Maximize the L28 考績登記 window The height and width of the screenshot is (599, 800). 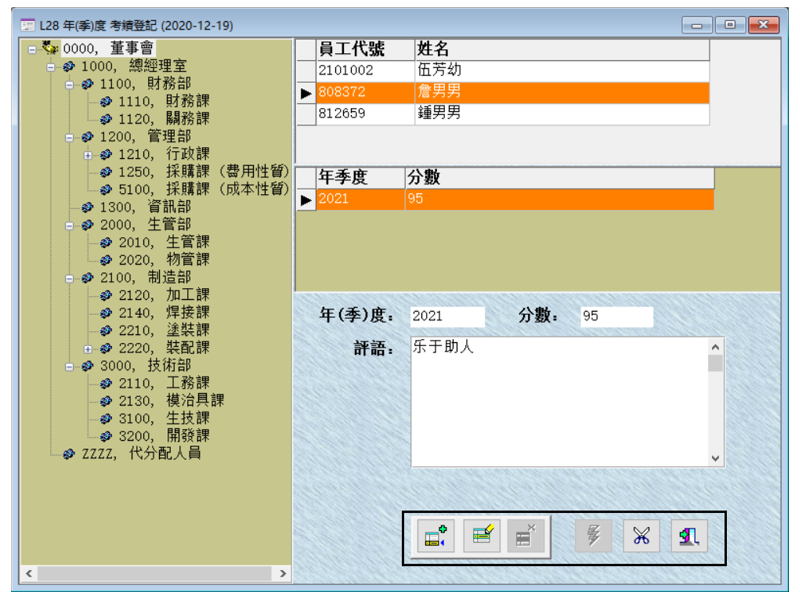(x=730, y=24)
